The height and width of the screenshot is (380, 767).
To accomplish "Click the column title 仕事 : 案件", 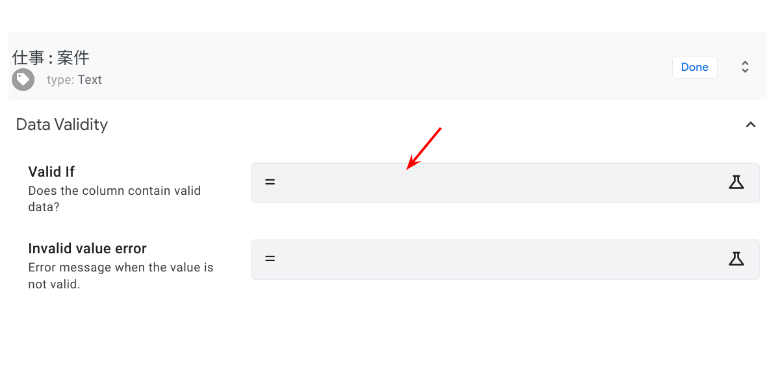I will click(x=50, y=58).
